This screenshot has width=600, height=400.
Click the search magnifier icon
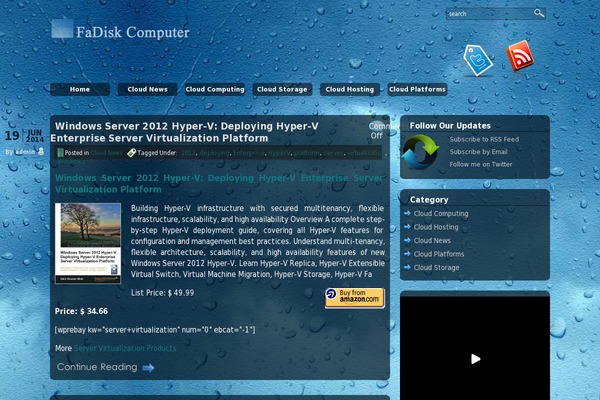[539, 13]
